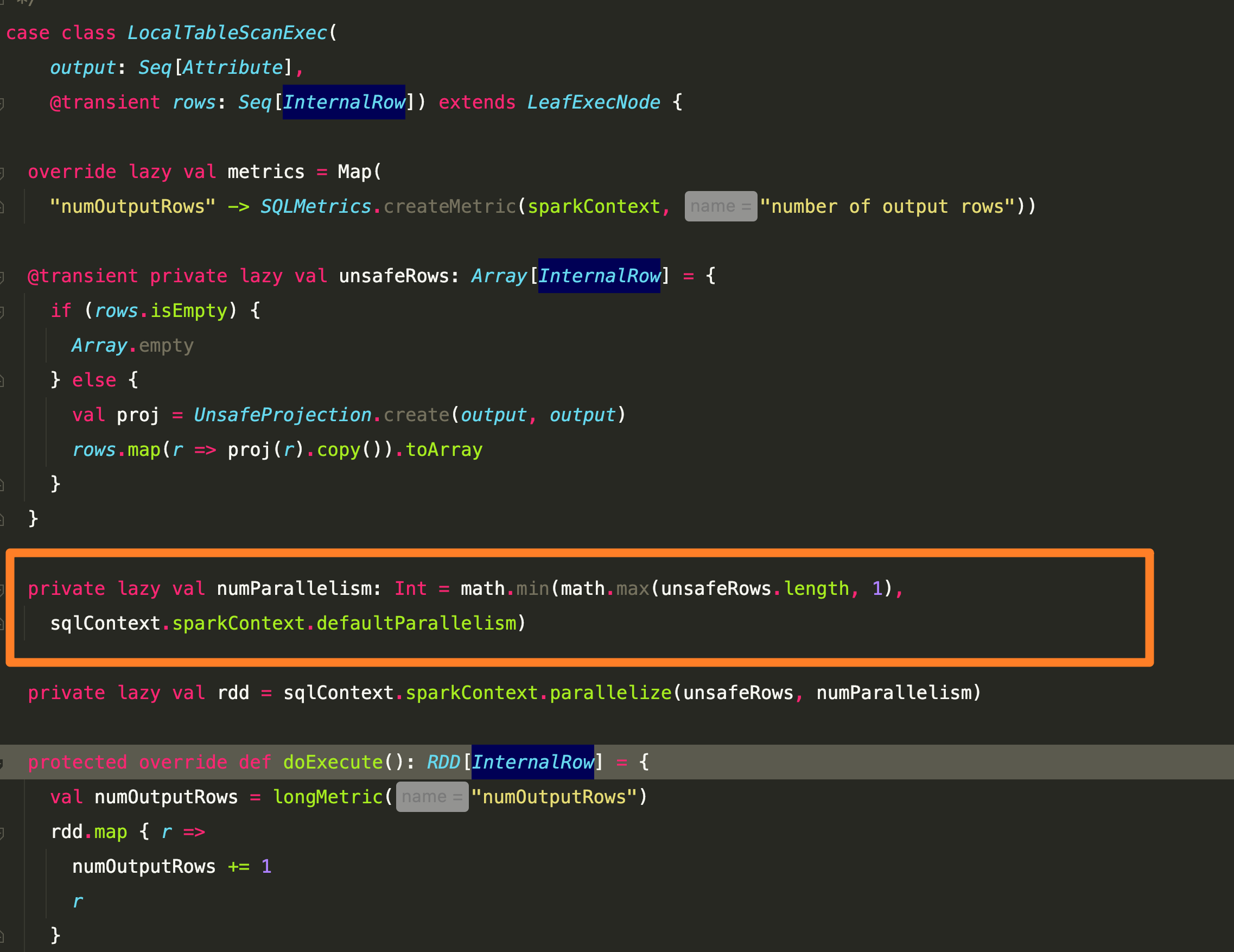Click the LocalTableScanExec class name
This screenshot has height=952, width=1234.
[x=227, y=33]
